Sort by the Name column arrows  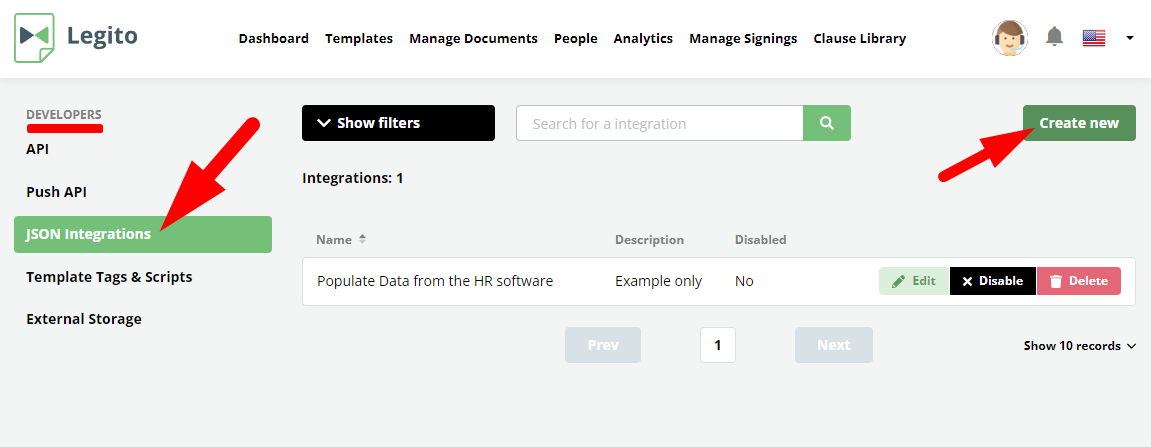pos(362,239)
